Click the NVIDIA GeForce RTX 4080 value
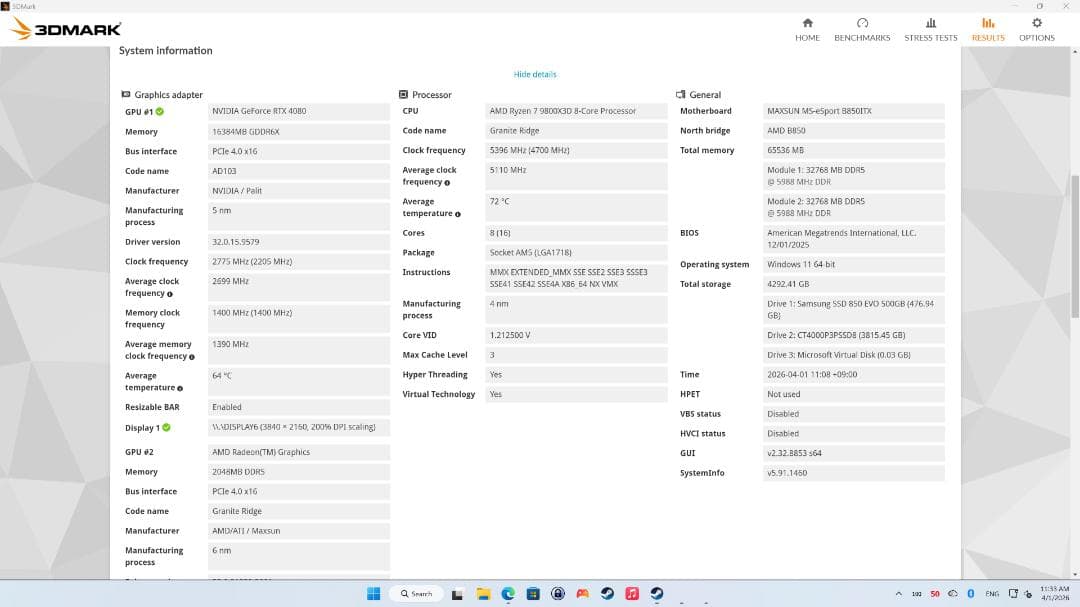 [299, 111]
